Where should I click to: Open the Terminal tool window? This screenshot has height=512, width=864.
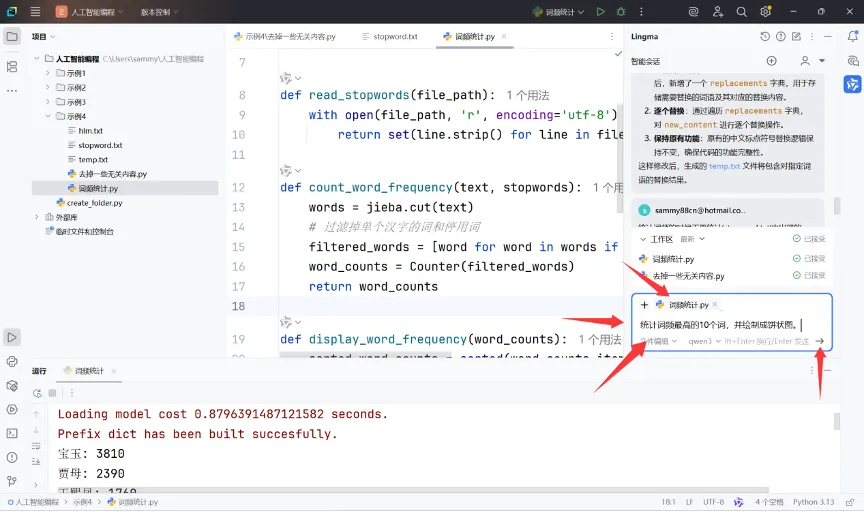[x=12, y=434]
